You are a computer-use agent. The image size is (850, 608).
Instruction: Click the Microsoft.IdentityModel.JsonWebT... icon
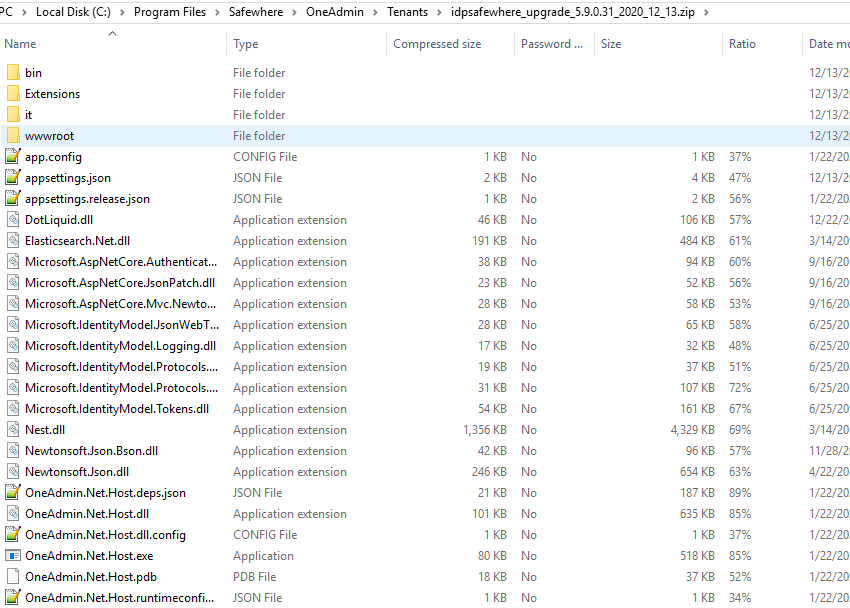13,325
